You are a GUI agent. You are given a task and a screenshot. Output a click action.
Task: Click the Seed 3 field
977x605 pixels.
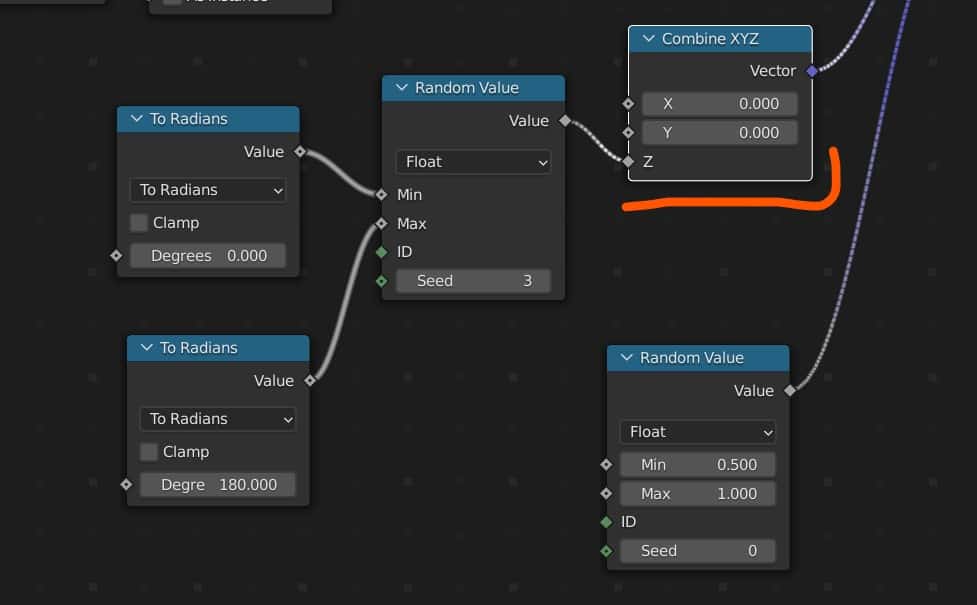[x=473, y=281]
